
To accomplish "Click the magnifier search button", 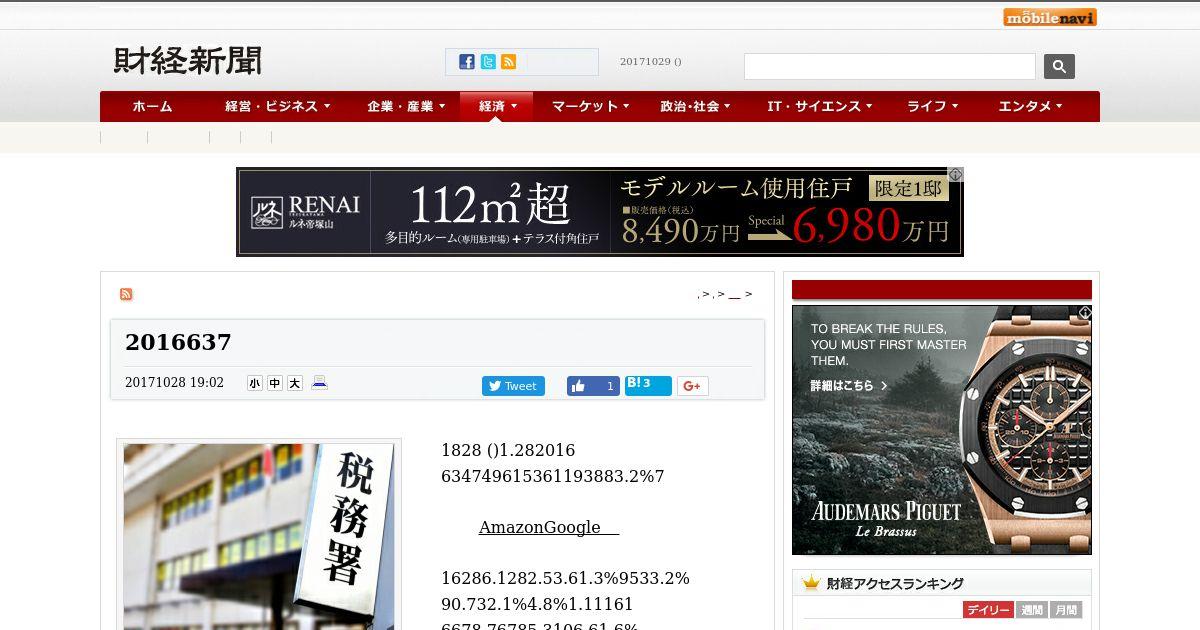I will (x=1059, y=66).
